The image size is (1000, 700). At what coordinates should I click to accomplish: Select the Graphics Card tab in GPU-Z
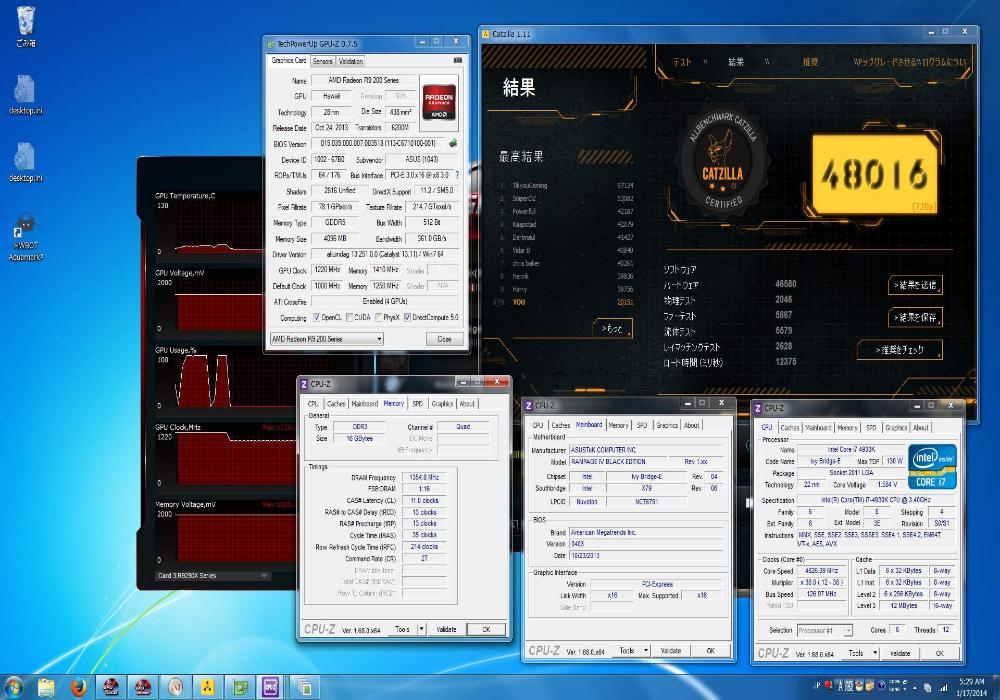pos(289,61)
